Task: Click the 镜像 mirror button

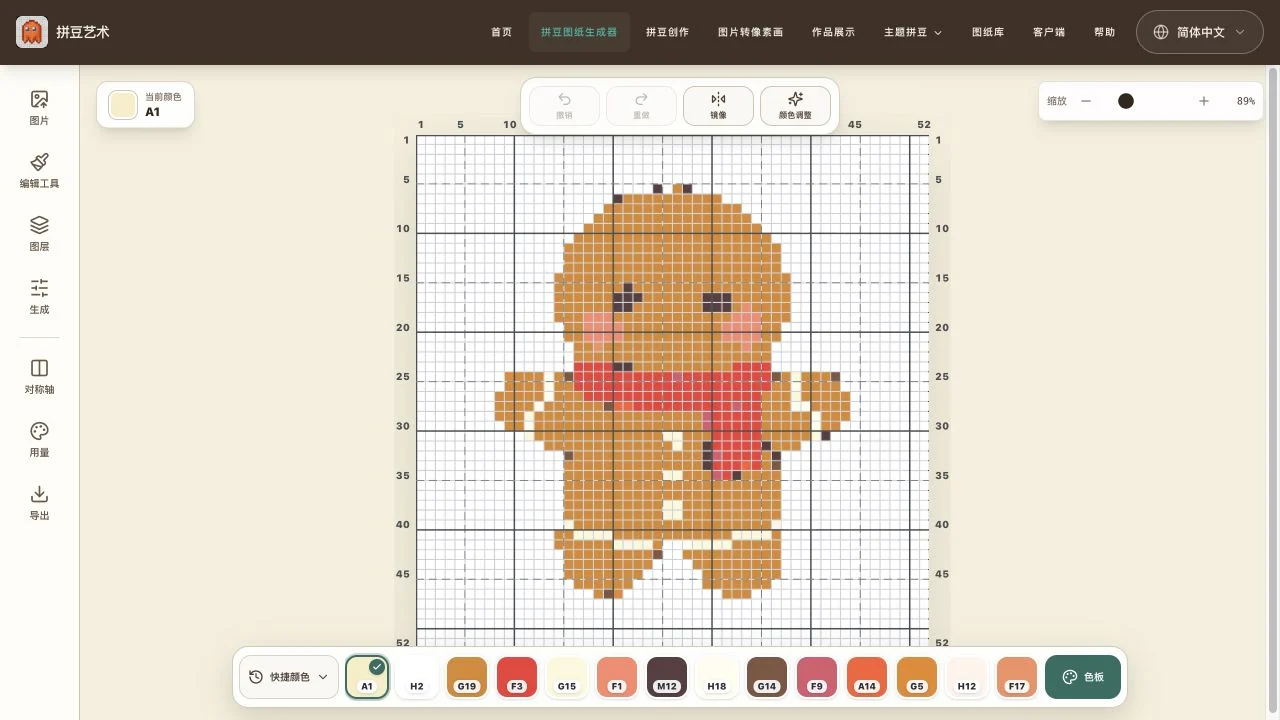Action: coord(718,105)
